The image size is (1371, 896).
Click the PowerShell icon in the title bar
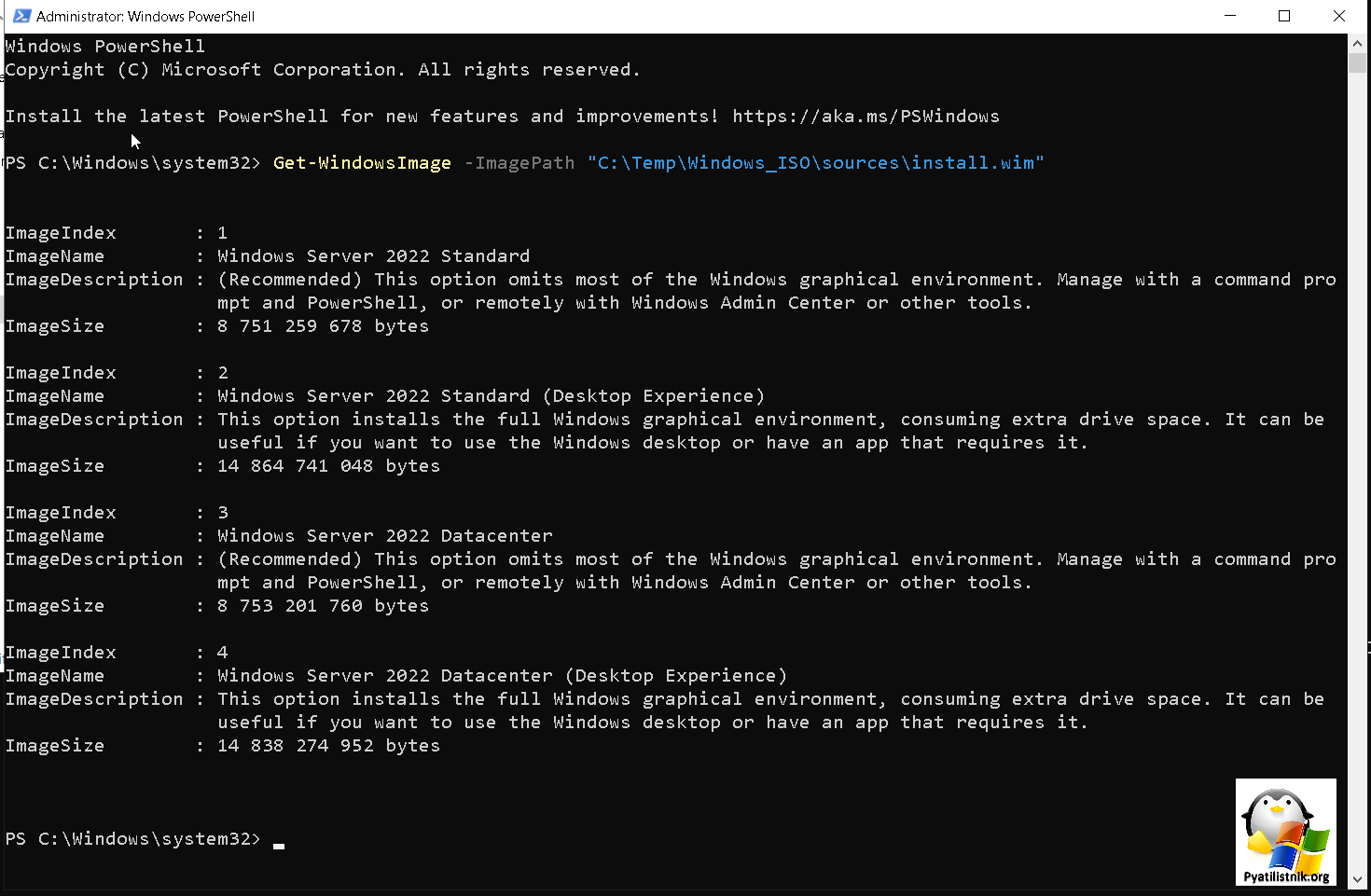(x=21, y=16)
